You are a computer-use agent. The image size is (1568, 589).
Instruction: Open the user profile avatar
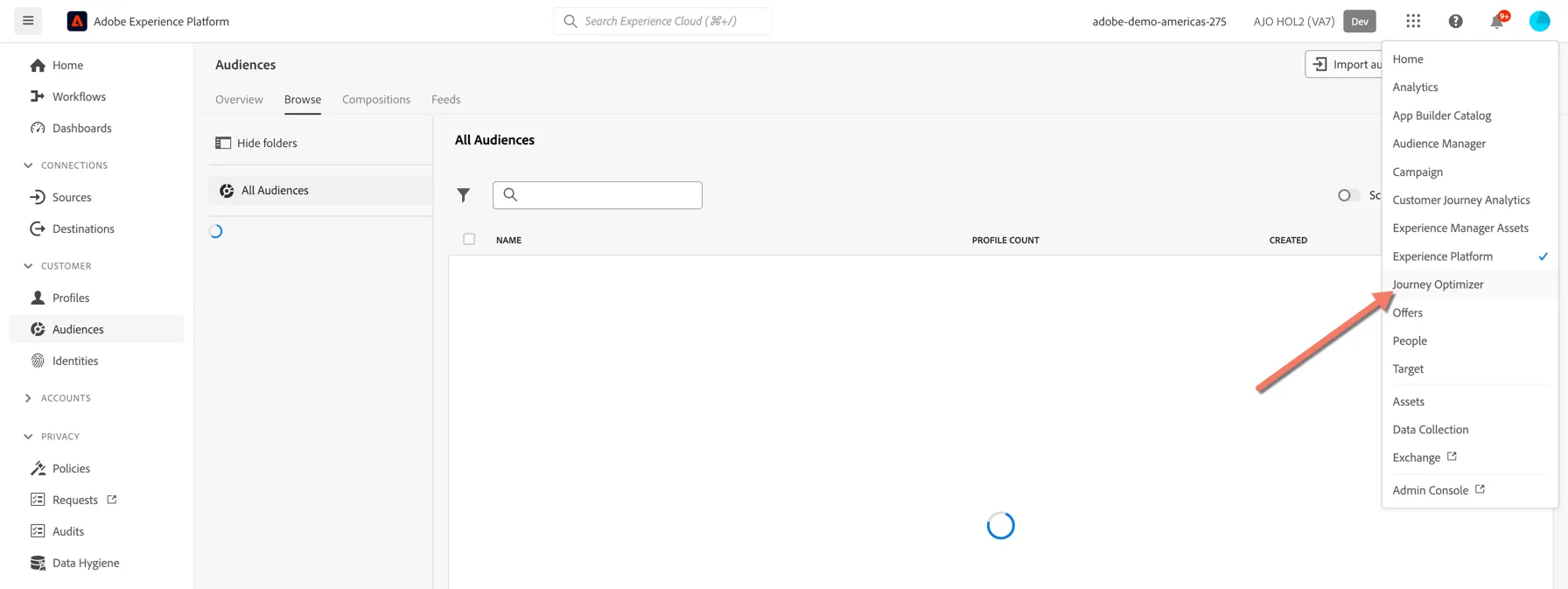click(1539, 21)
